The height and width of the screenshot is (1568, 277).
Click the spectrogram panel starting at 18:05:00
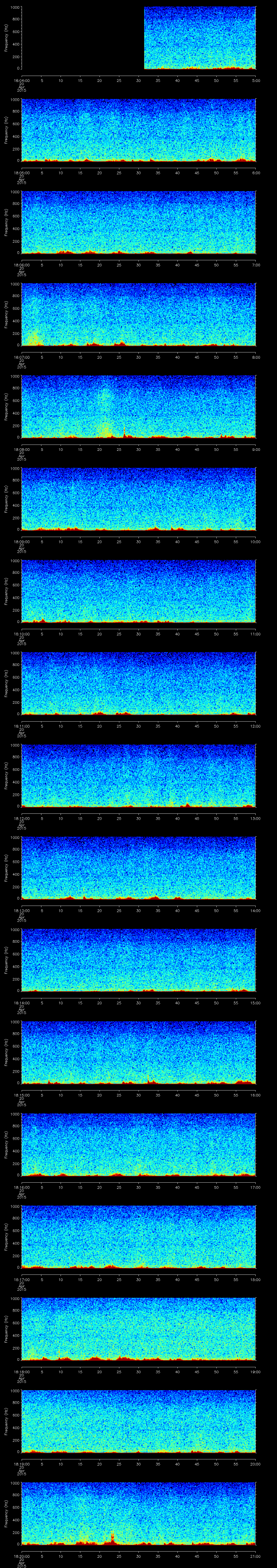tap(139, 130)
